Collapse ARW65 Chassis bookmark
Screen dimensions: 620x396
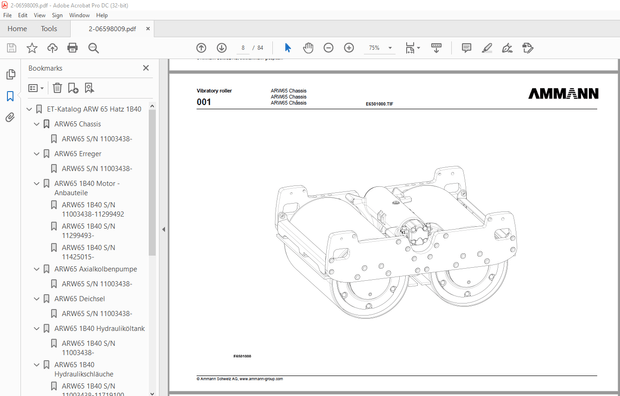(x=37, y=124)
